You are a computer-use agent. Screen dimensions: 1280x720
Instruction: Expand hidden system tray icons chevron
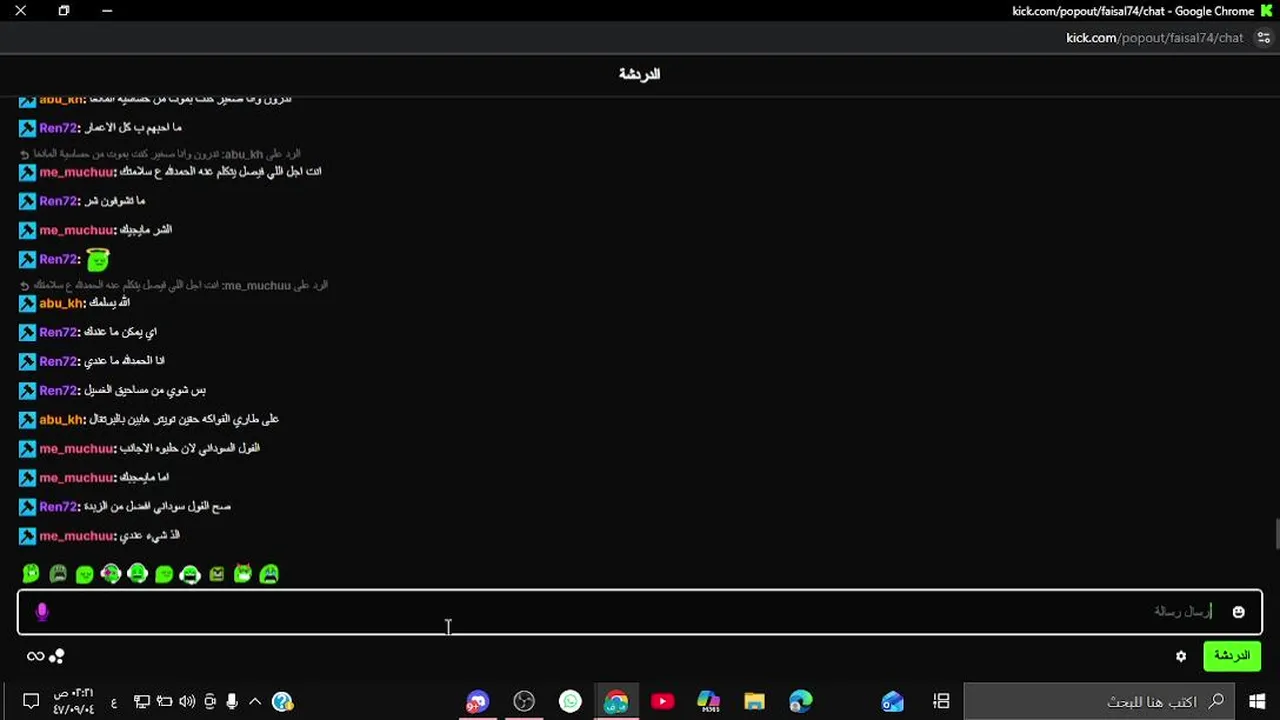point(255,702)
